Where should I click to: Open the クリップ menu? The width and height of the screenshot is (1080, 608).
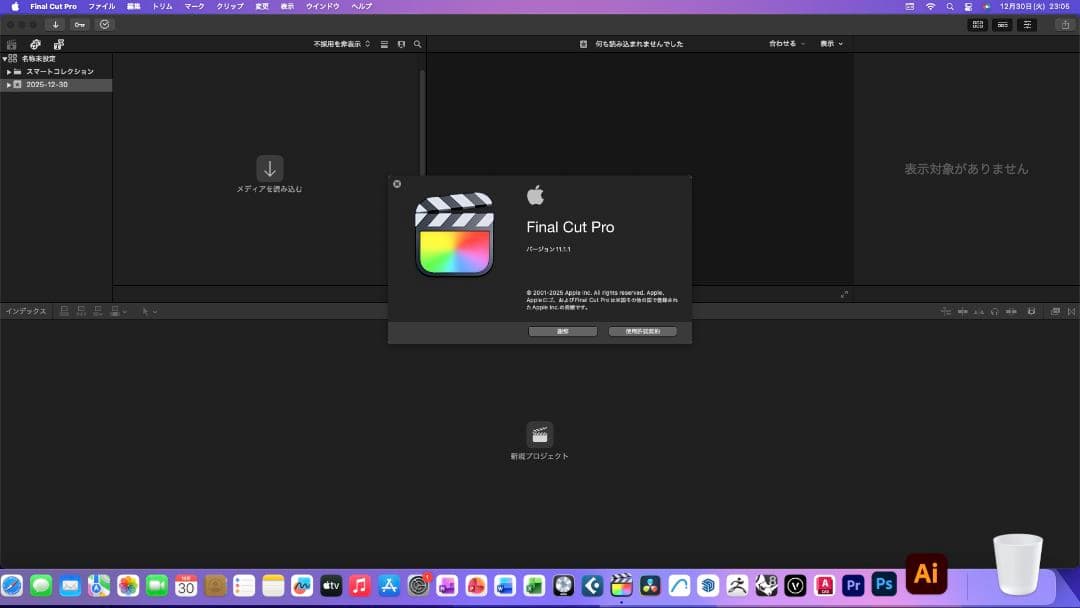pyautogui.click(x=230, y=6)
